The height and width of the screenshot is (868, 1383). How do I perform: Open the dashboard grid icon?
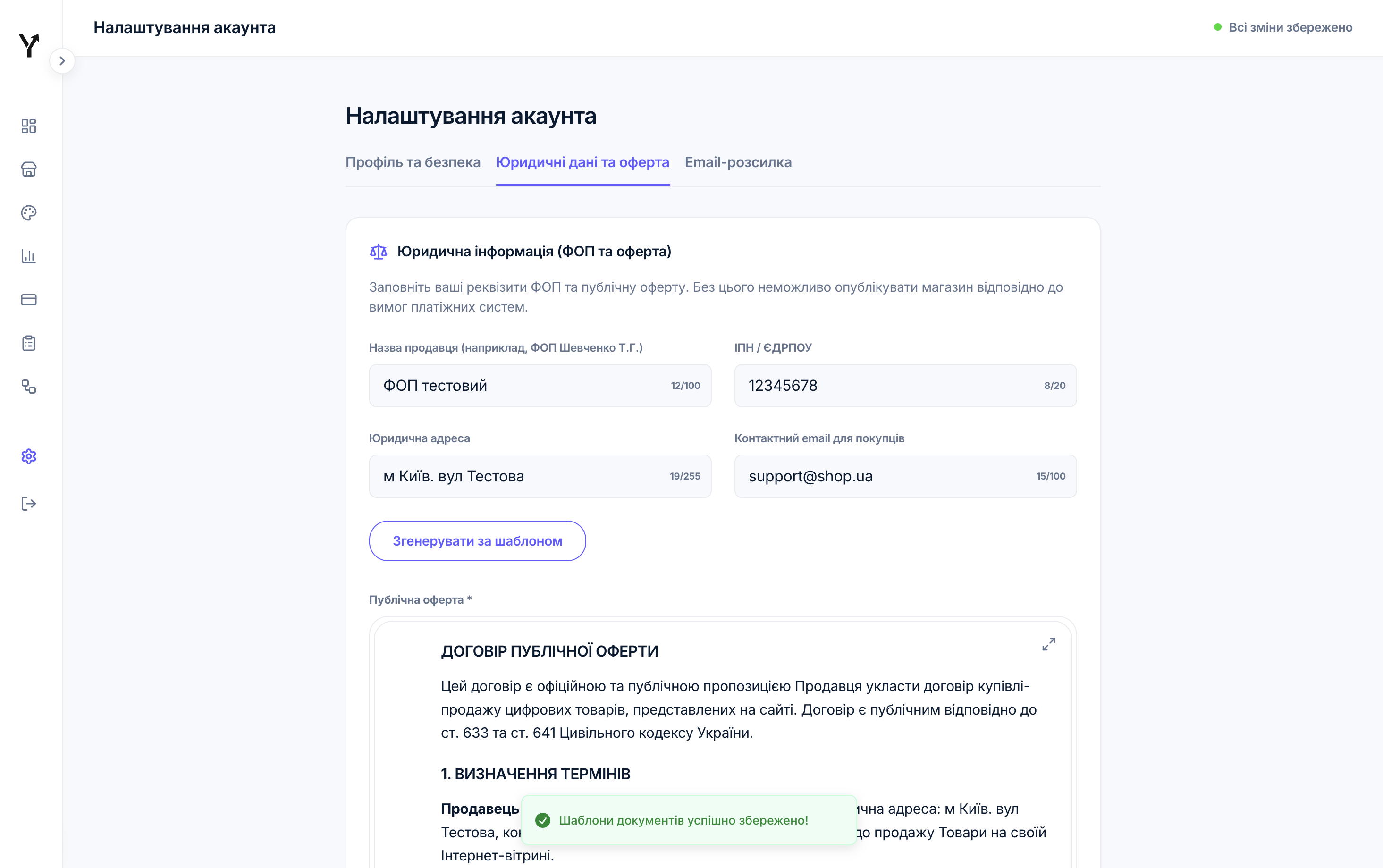pos(29,126)
